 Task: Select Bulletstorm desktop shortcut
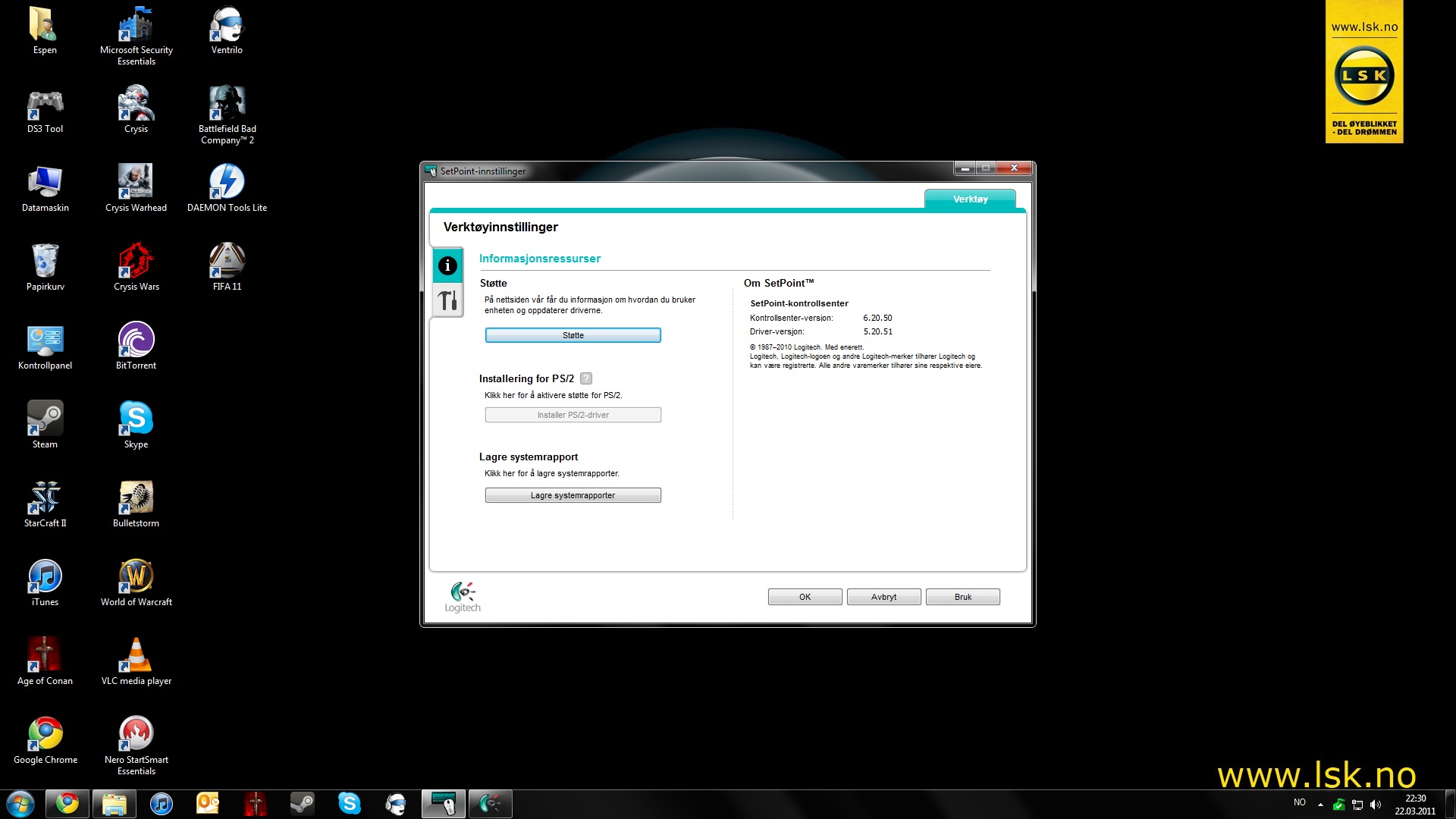pos(136,505)
